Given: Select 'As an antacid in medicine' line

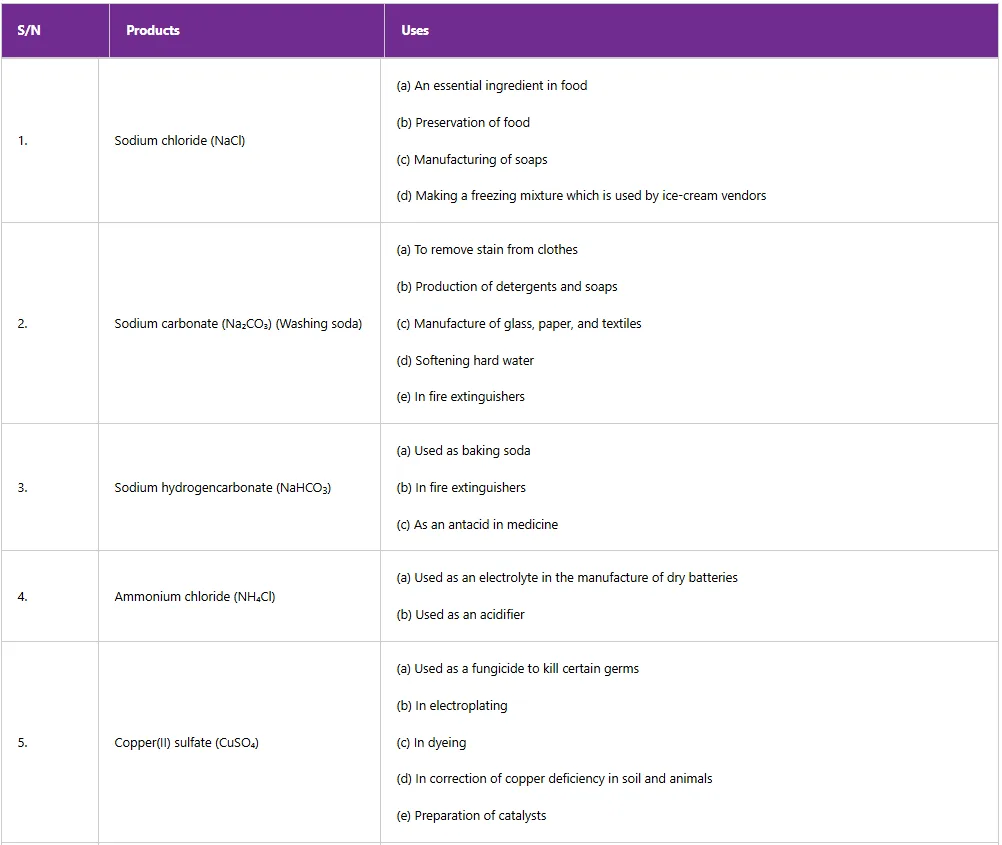Looking at the screenshot, I should 477,525.
